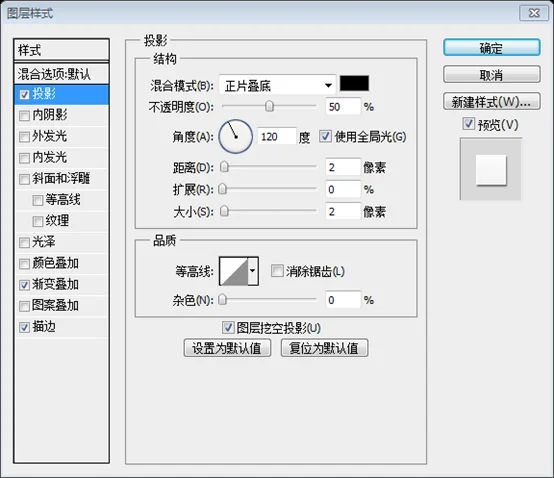Enable the 内阴影 checkbox
The width and height of the screenshot is (554, 478).
[24, 116]
